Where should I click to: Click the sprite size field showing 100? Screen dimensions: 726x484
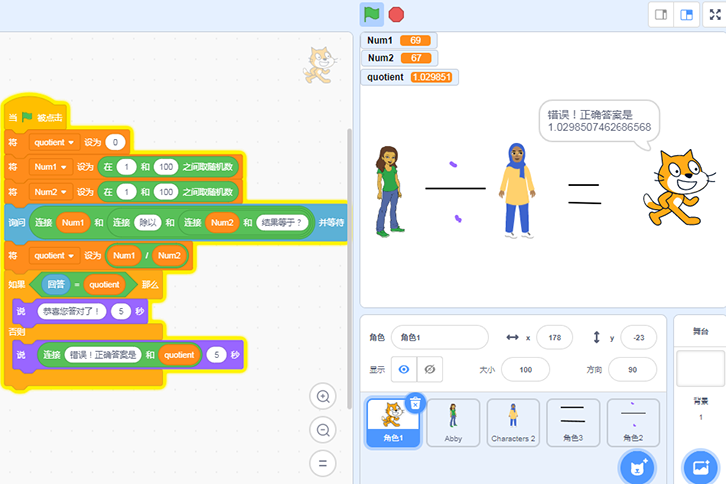(x=518, y=369)
